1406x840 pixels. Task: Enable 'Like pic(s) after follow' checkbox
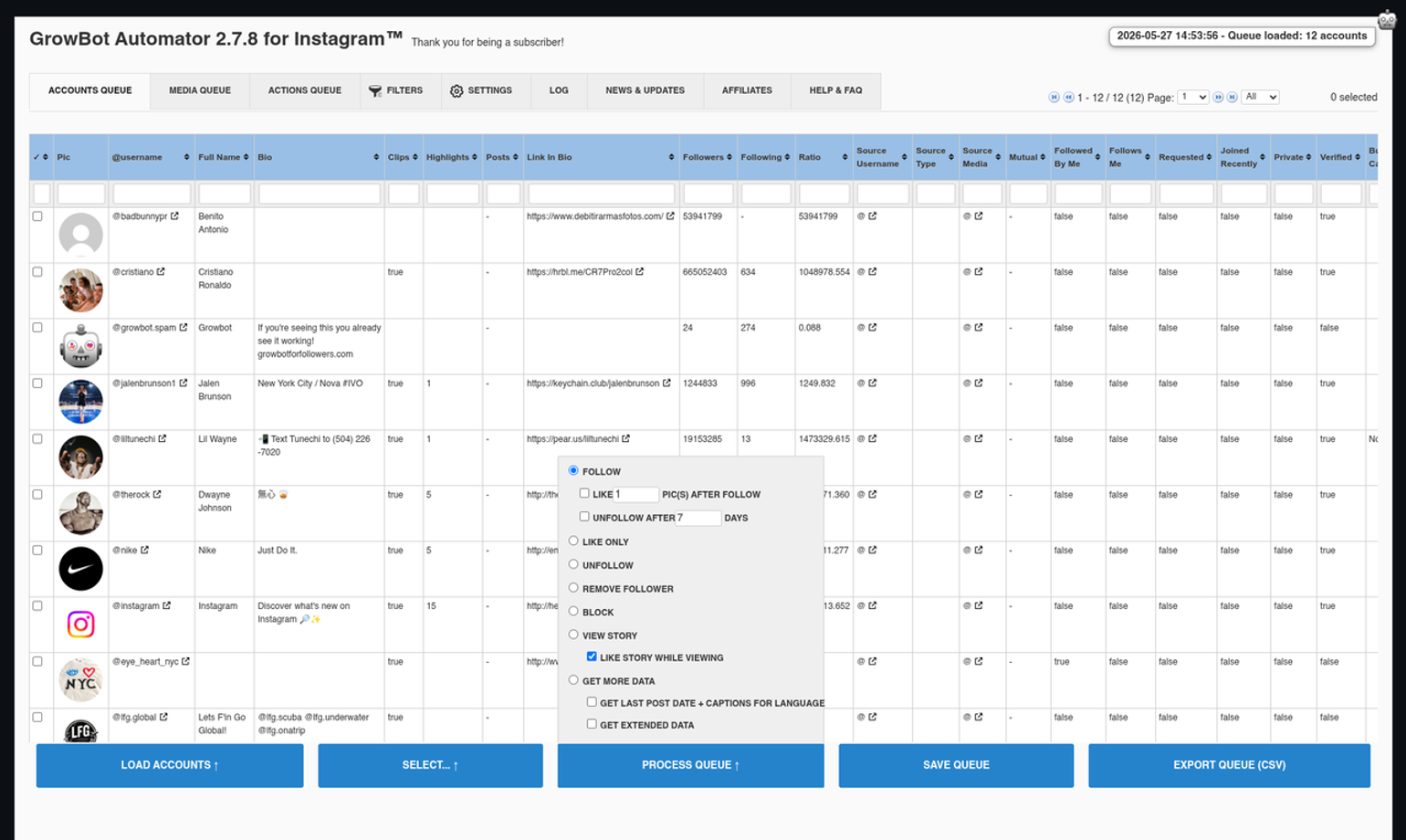coord(584,493)
